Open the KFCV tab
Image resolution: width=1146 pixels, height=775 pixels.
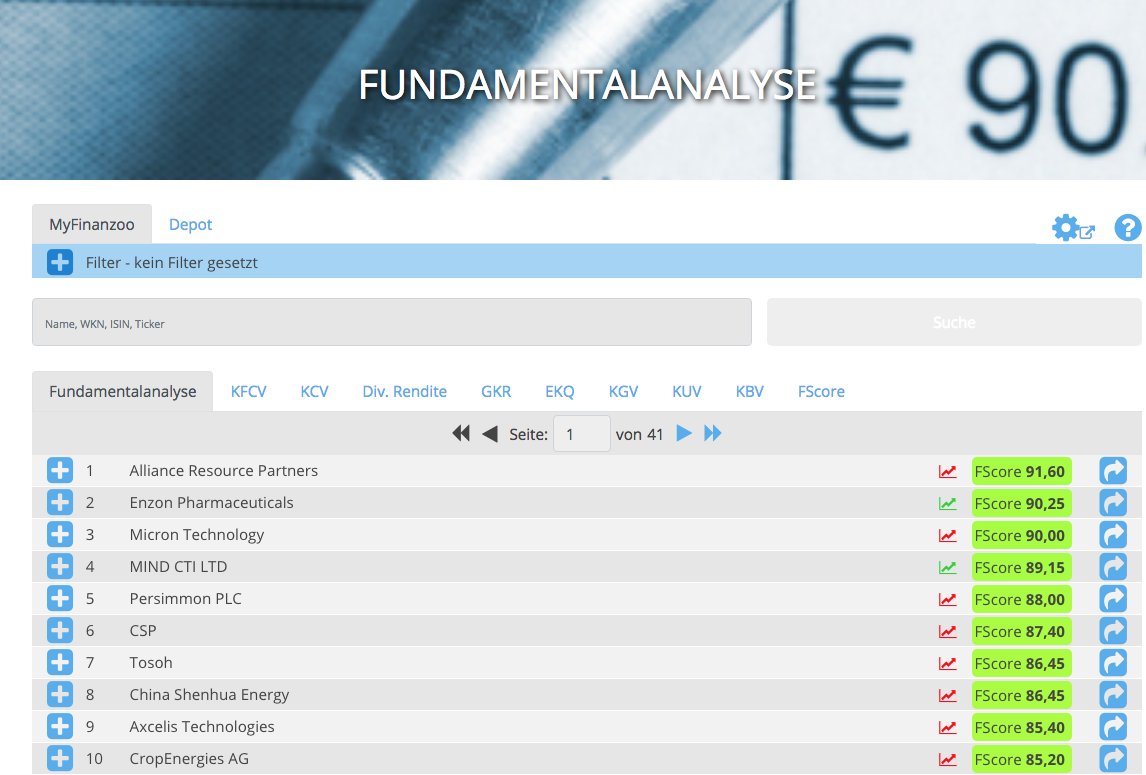point(248,391)
